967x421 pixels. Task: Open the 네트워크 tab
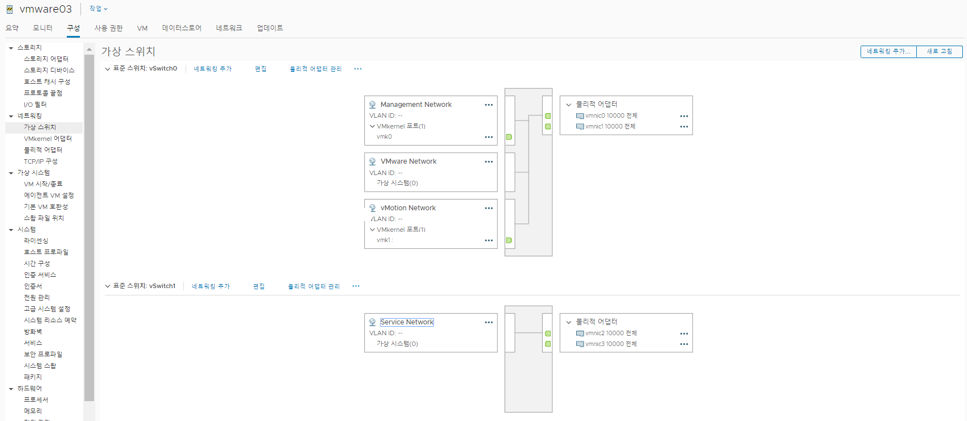pyautogui.click(x=229, y=28)
